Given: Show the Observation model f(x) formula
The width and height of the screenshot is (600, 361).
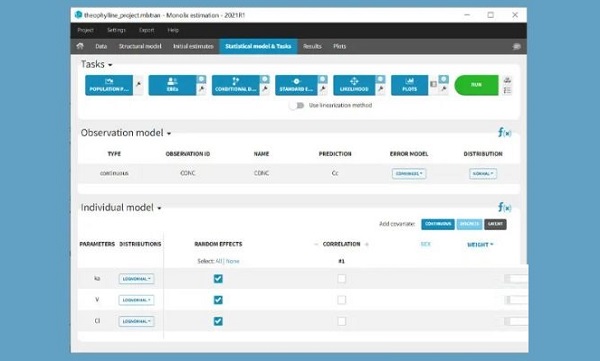Looking at the screenshot, I should click(x=504, y=133).
